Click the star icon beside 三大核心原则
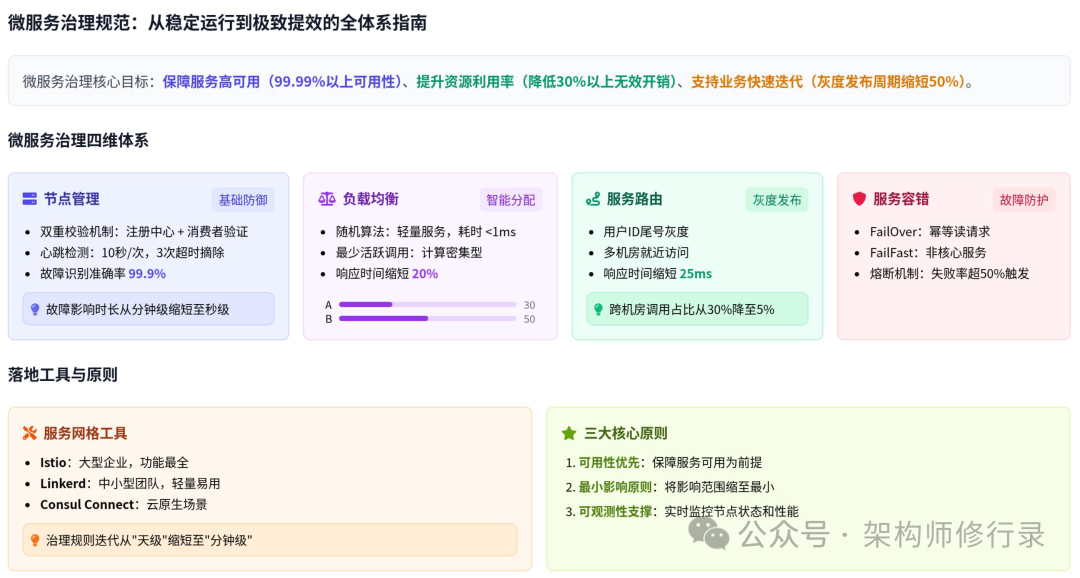1080x578 pixels. pos(569,433)
